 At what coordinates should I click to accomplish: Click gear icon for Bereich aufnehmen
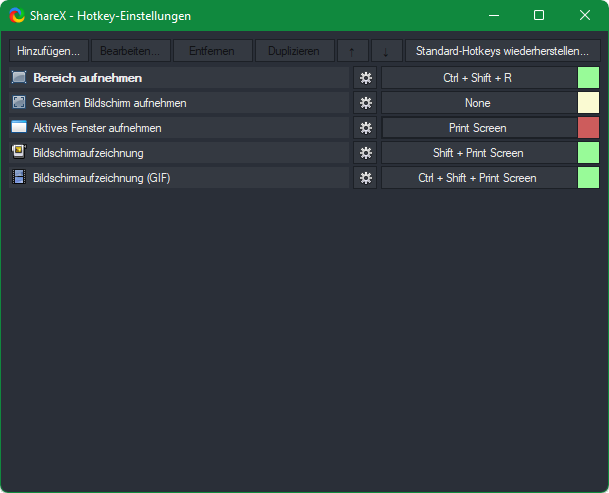(x=365, y=78)
